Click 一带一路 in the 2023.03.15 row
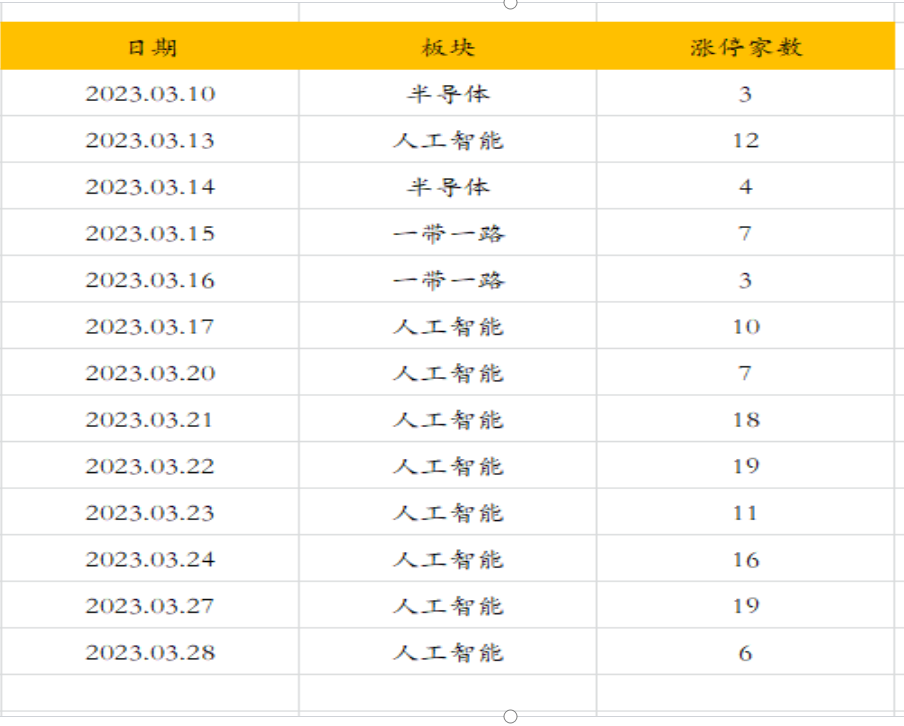The width and height of the screenshot is (904, 726). point(448,233)
